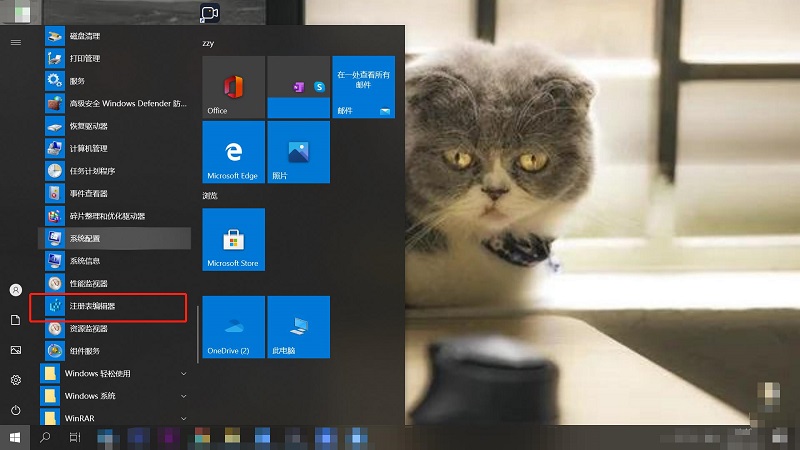Launch 计算机管理 (Computer Management)
The width and height of the screenshot is (800, 450).
click(x=89, y=149)
